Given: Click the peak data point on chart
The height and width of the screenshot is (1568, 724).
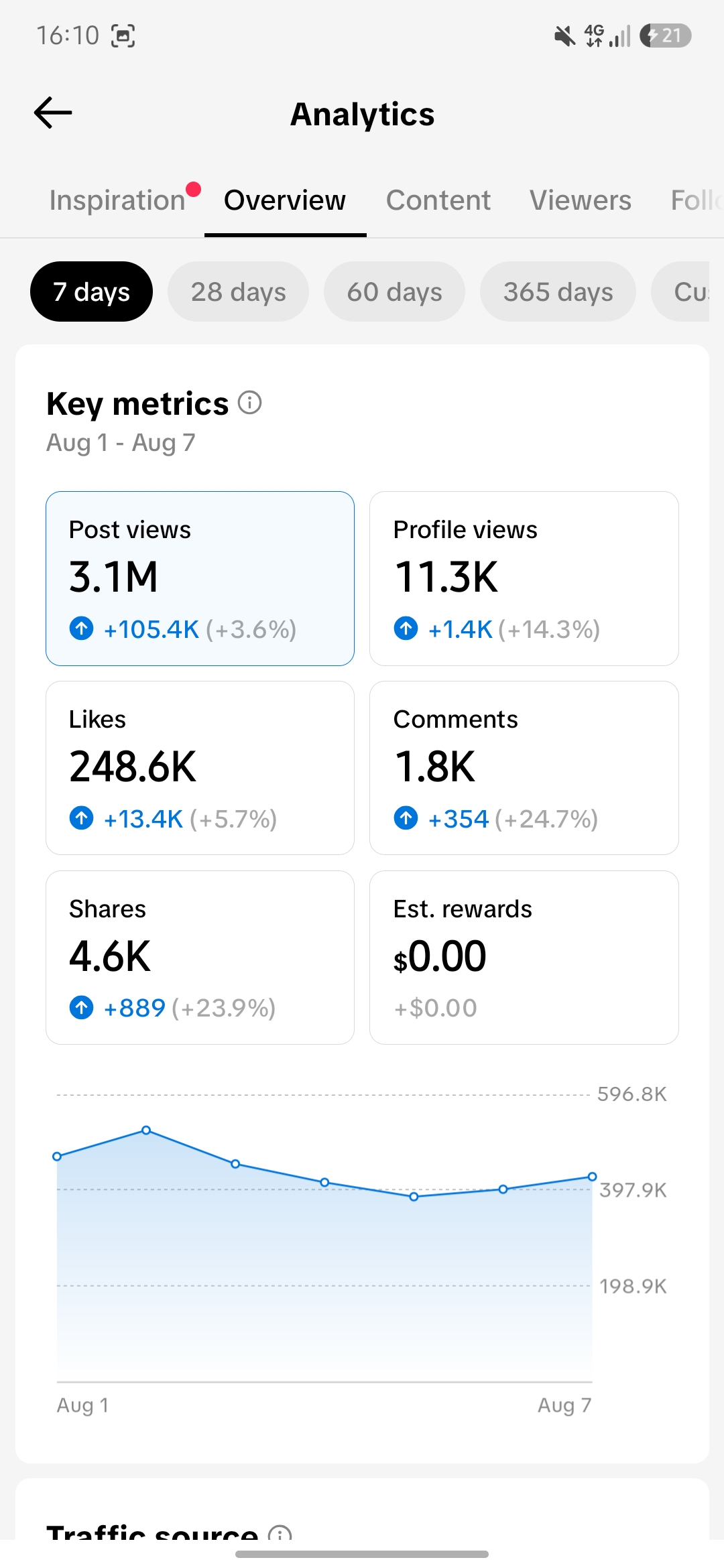Looking at the screenshot, I should pyautogui.click(x=146, y=1130).
